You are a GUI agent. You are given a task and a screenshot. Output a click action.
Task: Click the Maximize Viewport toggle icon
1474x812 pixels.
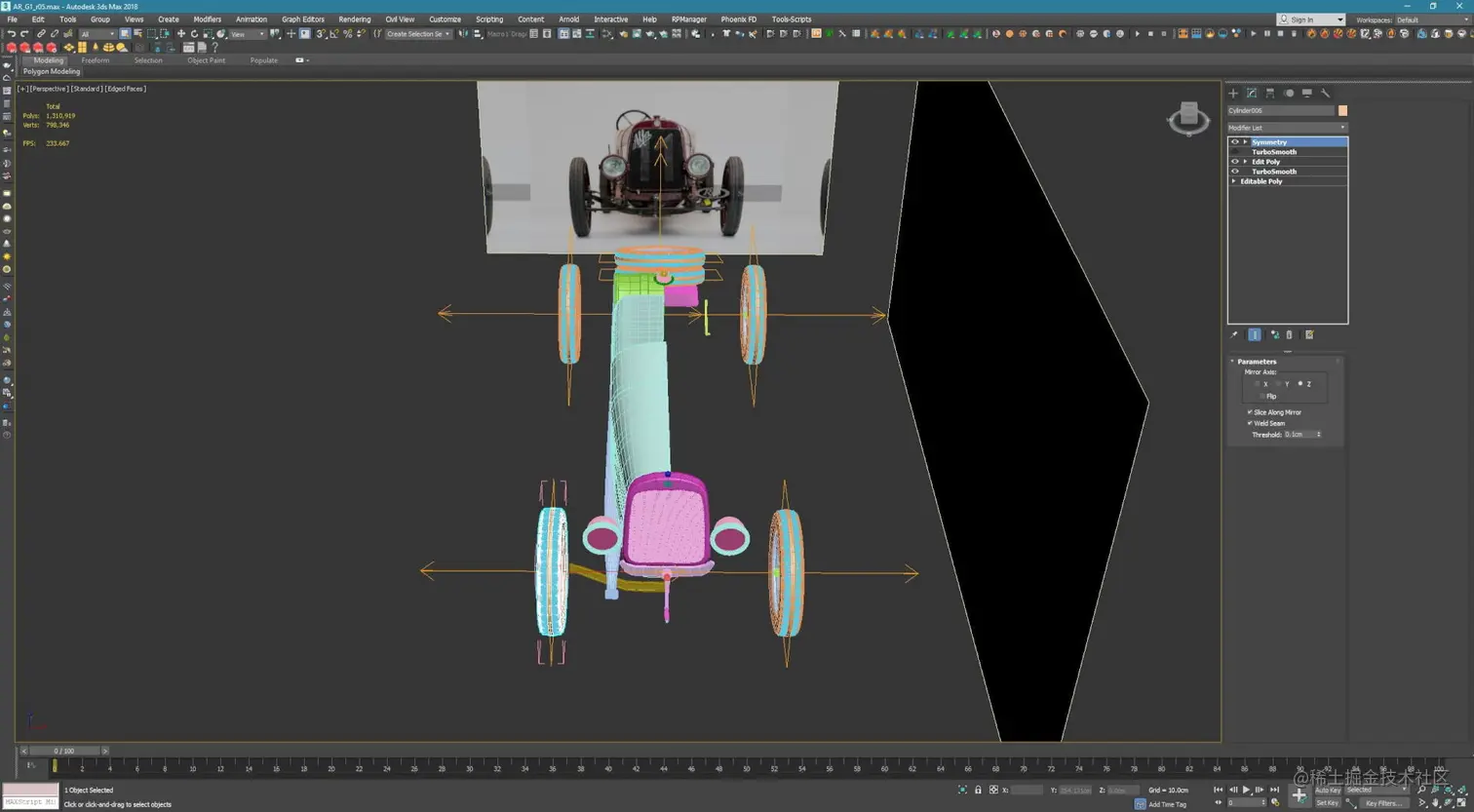[x=1461, y=803]
